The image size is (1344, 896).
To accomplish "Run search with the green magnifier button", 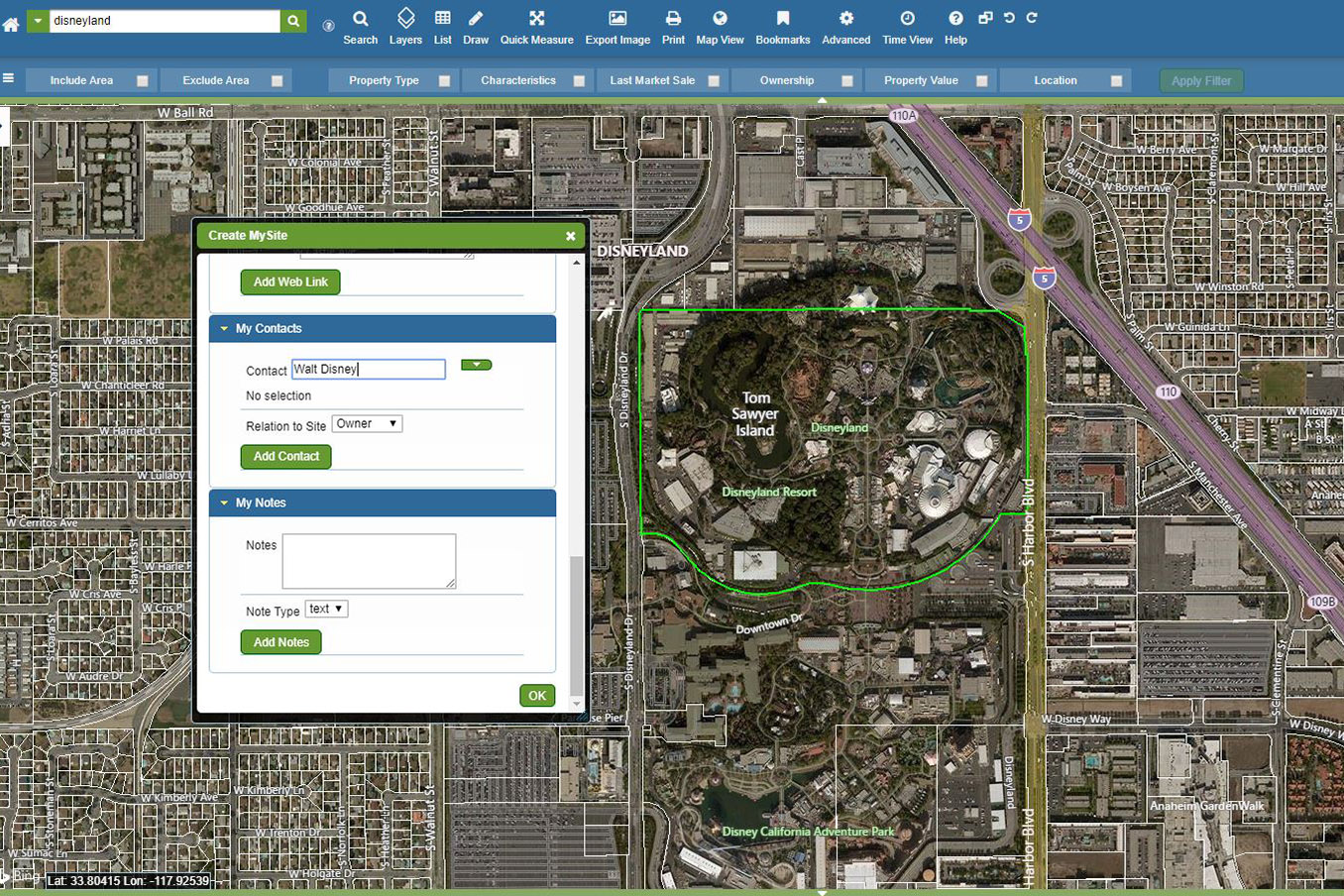I will (x=293, y=21).
